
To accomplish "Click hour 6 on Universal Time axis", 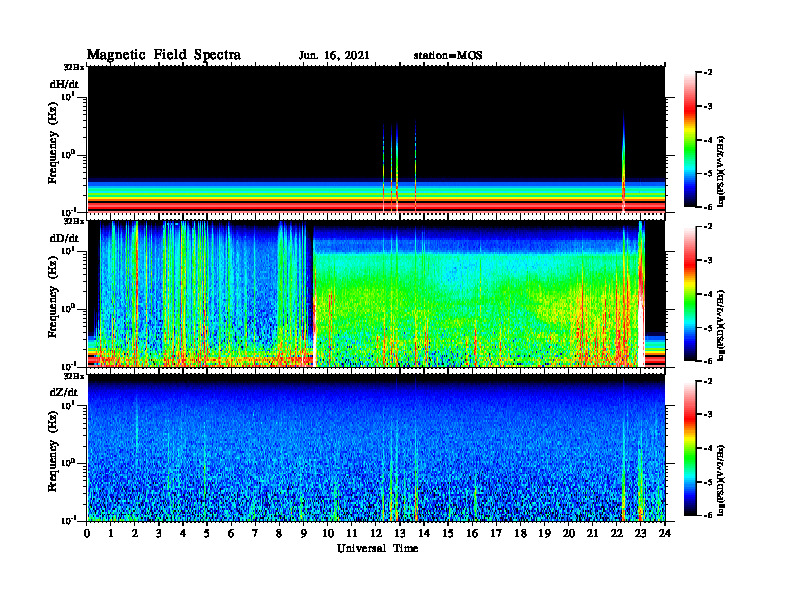I will pyautogui.click(x=231, y=534).
